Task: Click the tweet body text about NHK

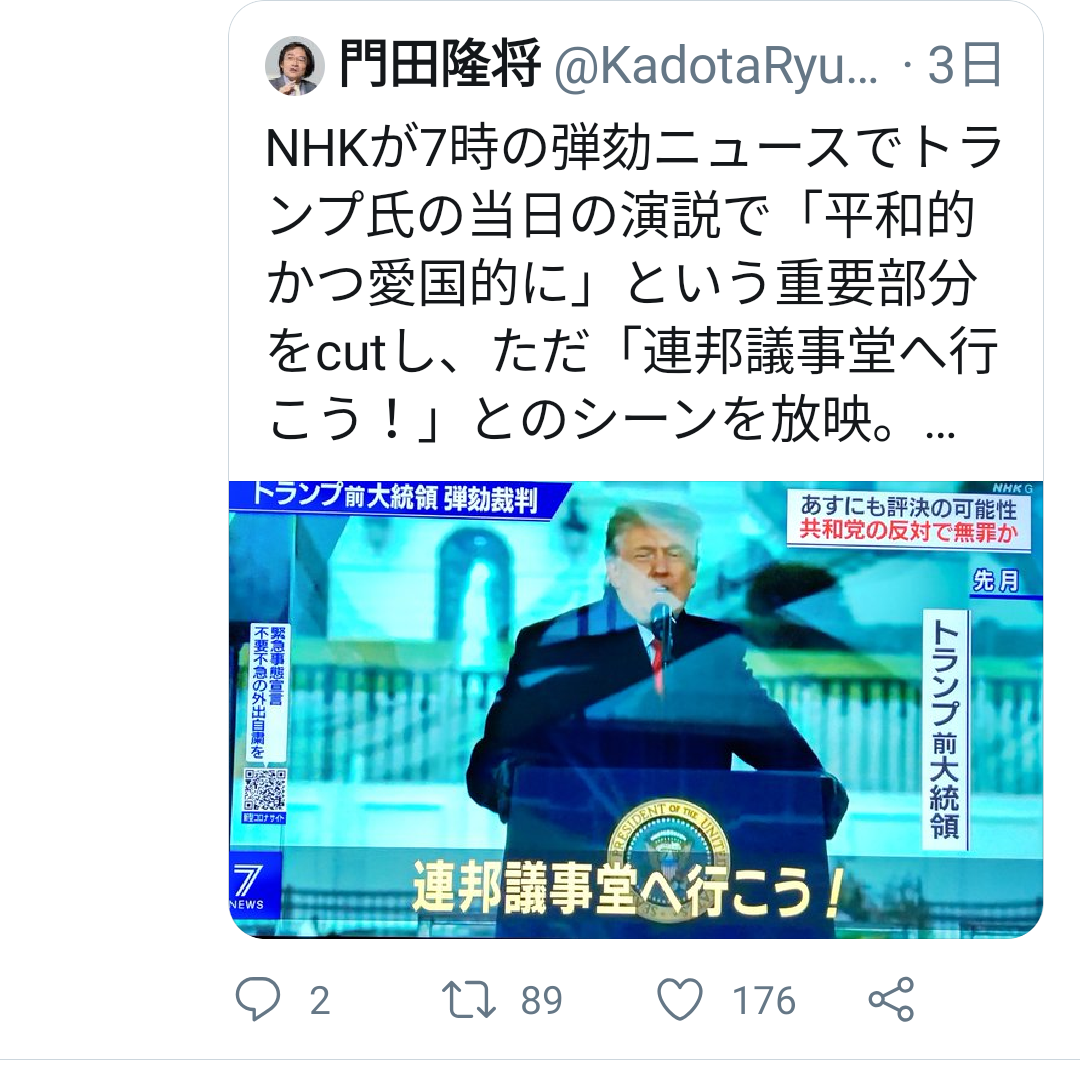Action: pos(634,283)
